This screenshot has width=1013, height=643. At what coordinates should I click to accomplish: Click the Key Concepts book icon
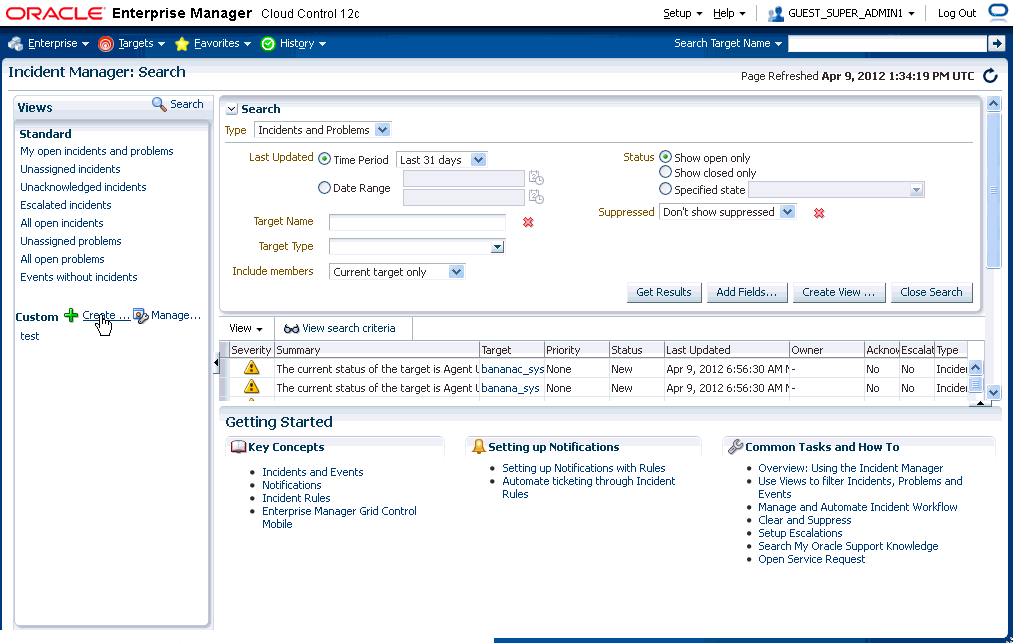pos(238,447)
